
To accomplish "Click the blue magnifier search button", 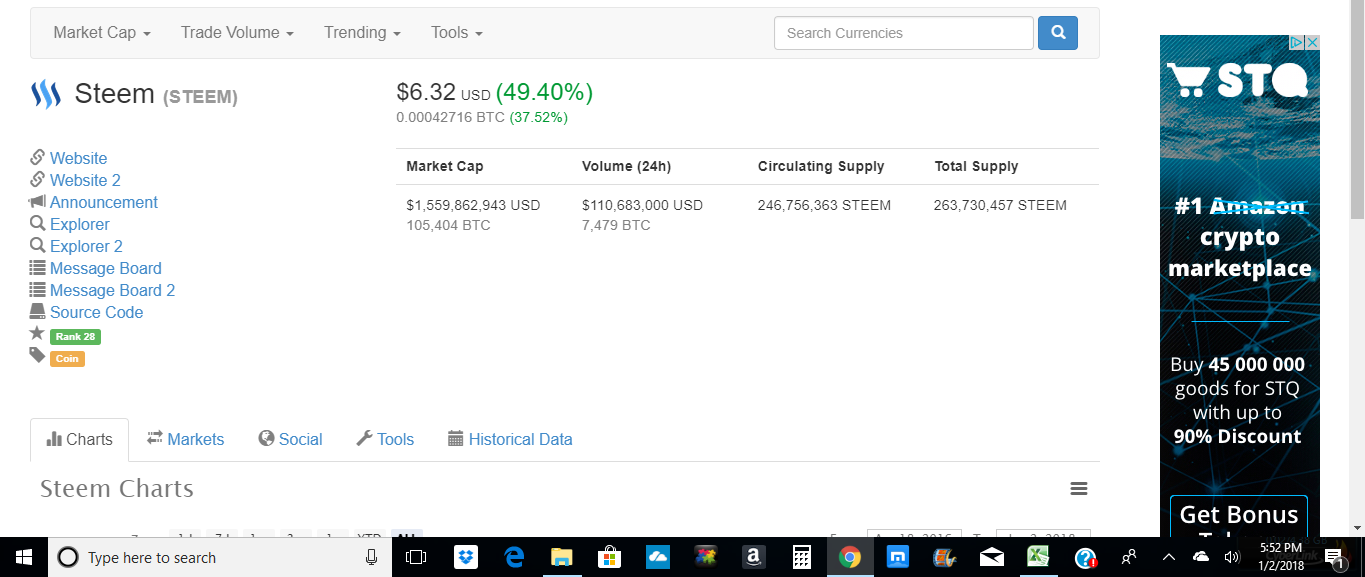I will click(x=1058, y=33).
